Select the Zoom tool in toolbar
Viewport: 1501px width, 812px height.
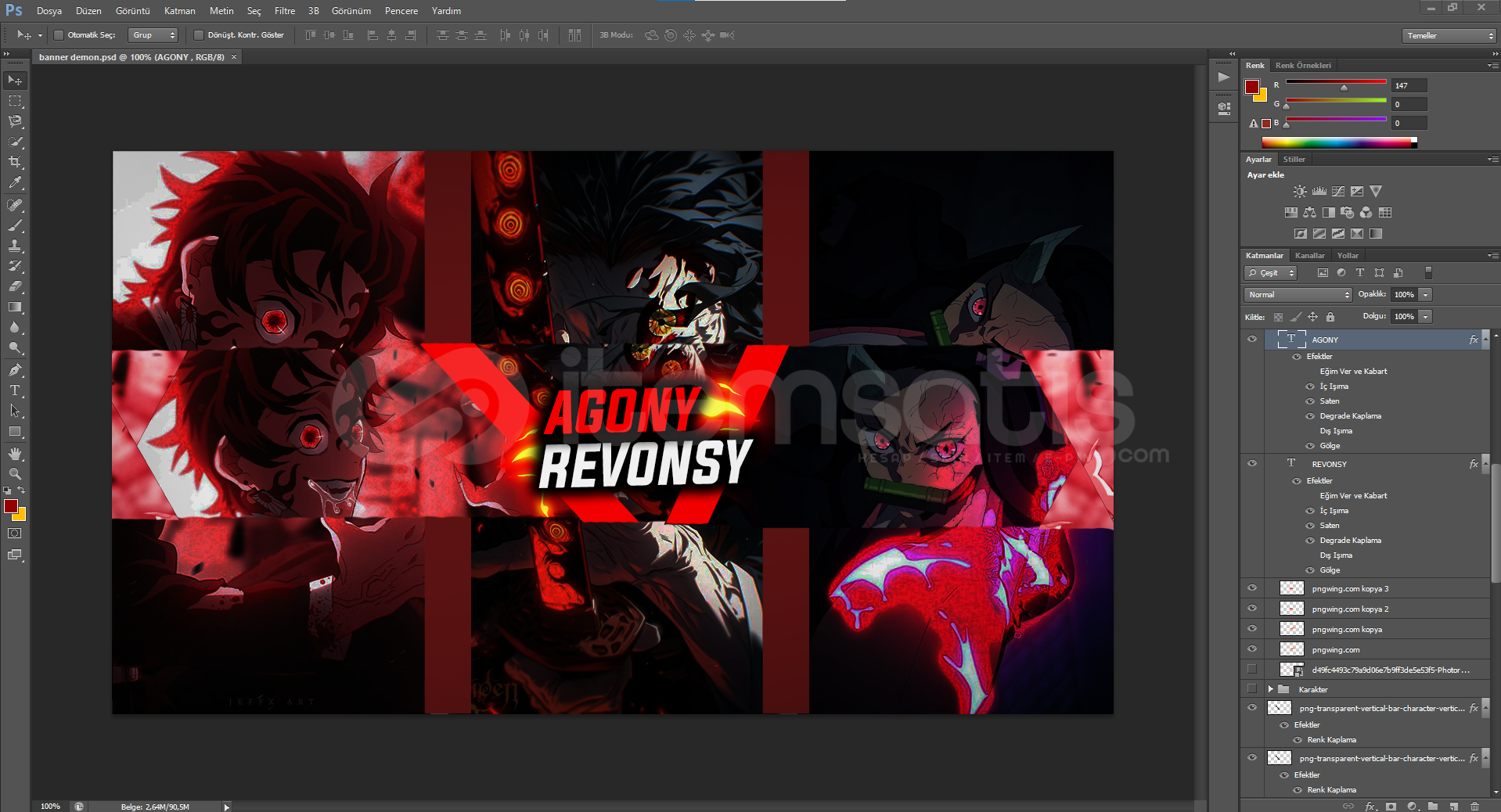tap(15, 474)
